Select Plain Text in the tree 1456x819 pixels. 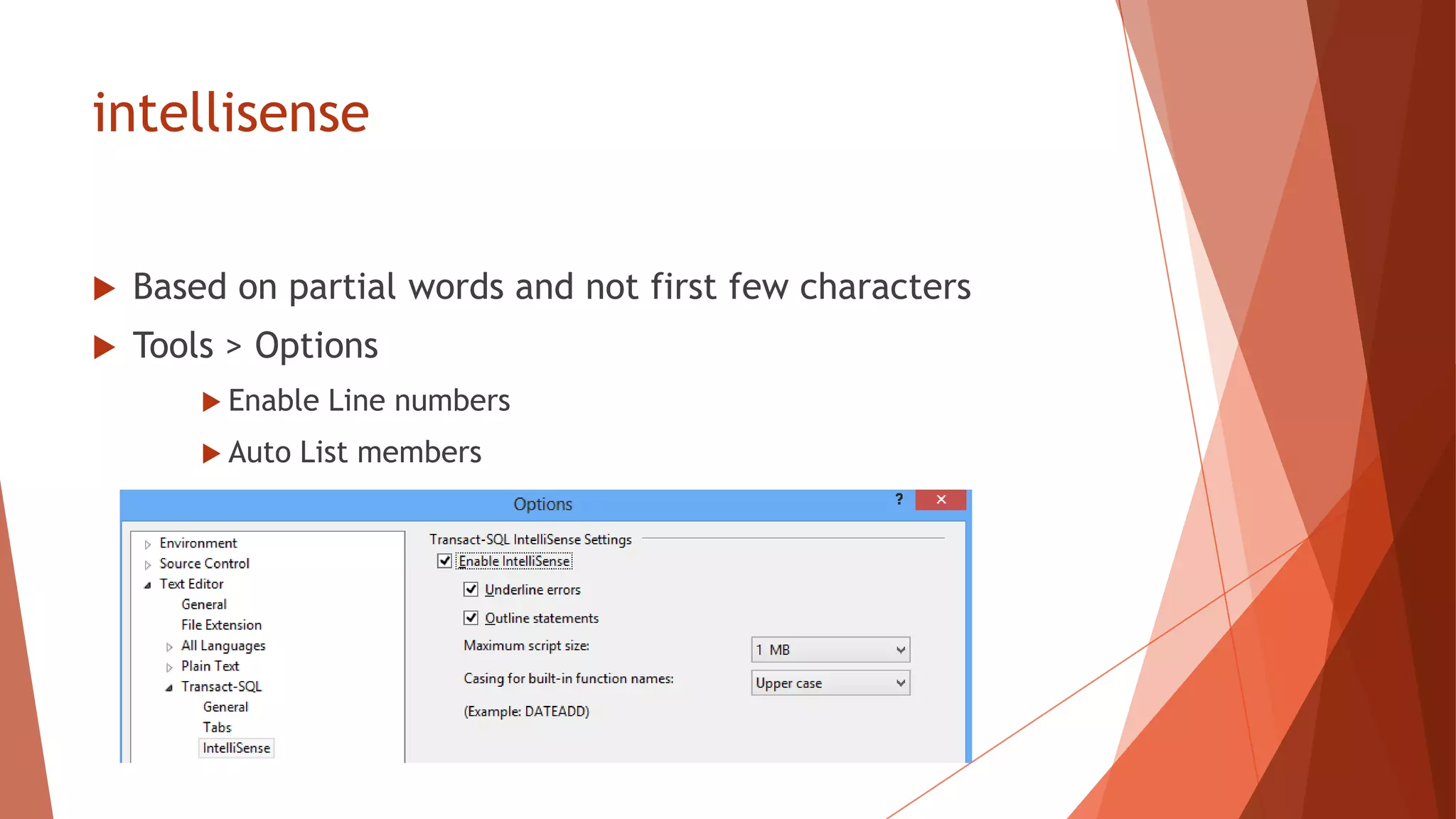tap(210, 666)
